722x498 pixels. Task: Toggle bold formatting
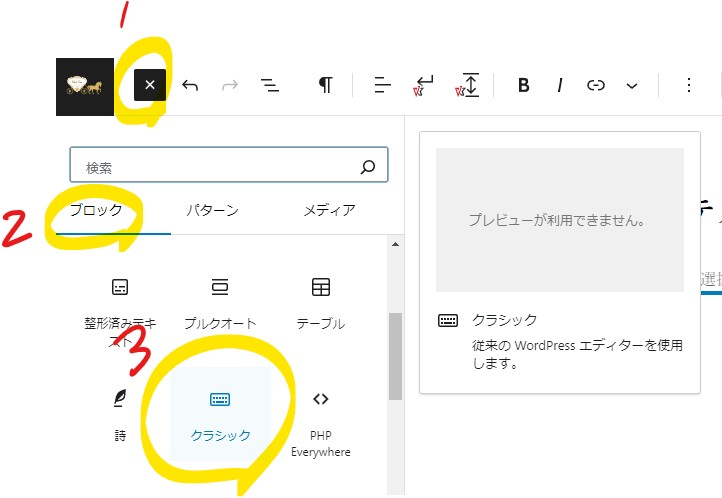(x=523, y=85)
